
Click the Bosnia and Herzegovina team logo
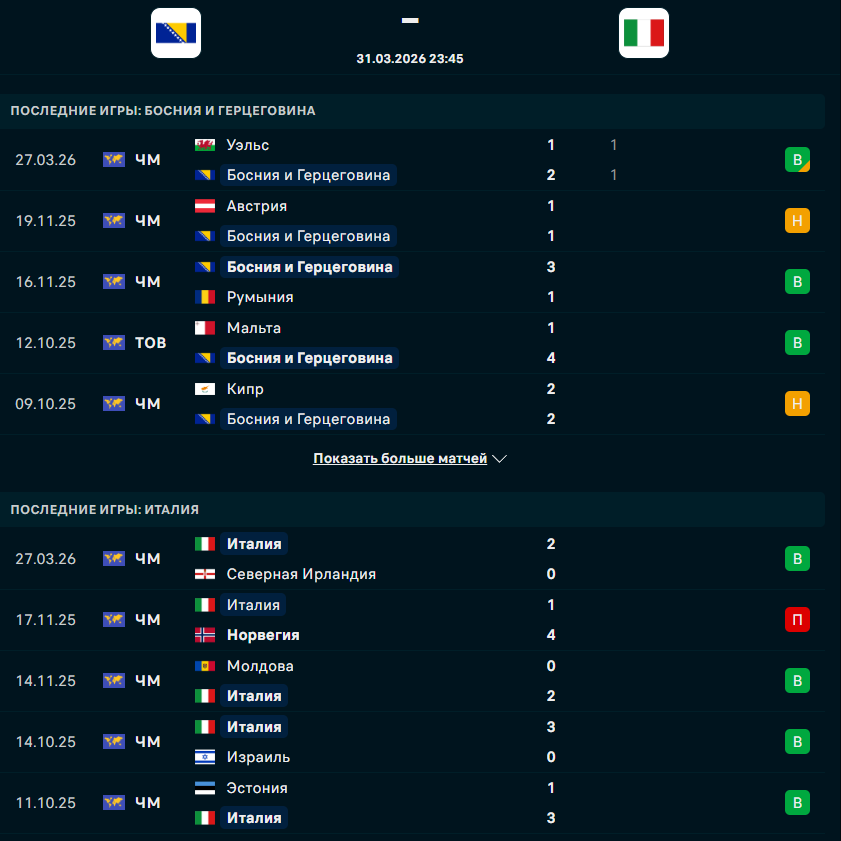(x=176, y=33)
